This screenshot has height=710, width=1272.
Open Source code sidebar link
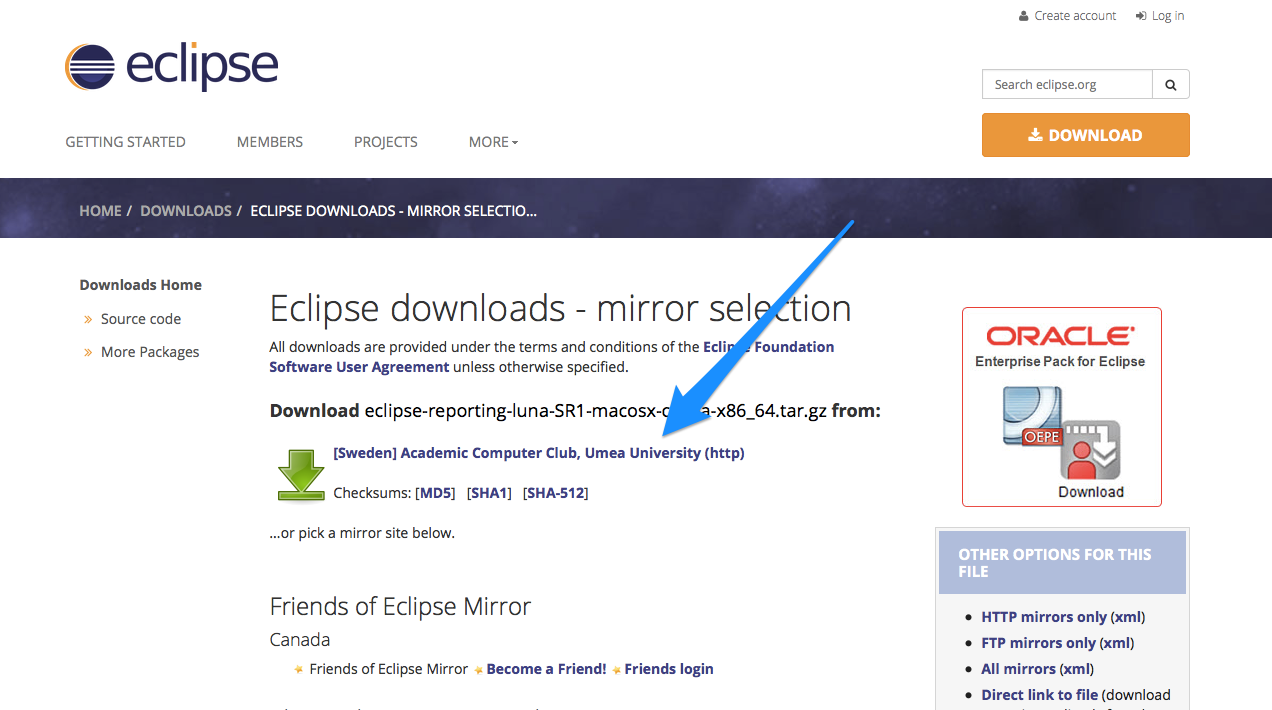point(141,319)
